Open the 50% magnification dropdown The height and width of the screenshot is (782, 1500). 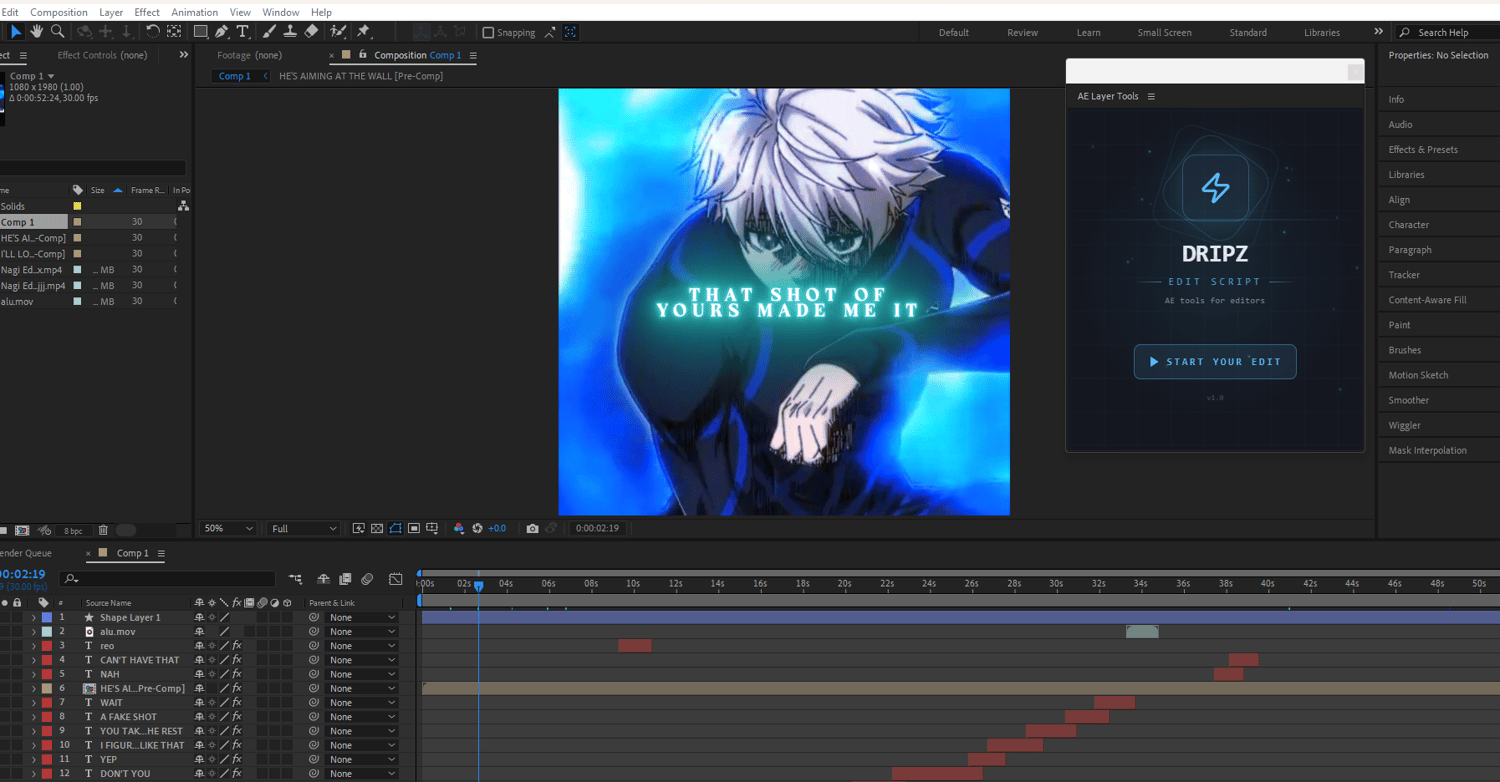(x=229, y=528)
